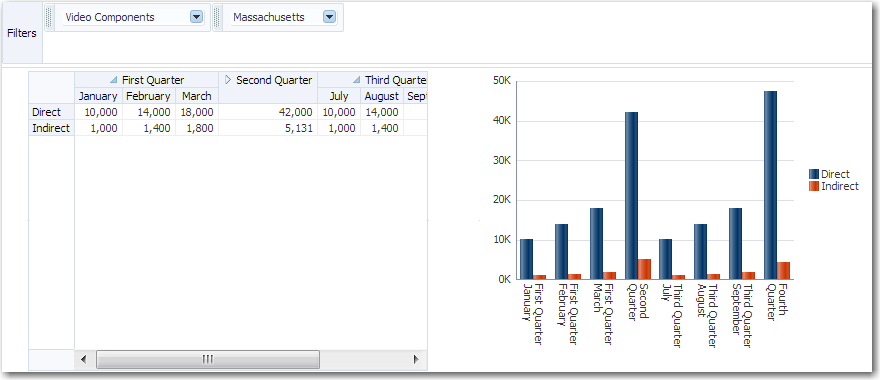This screenshot has height=380, width=880.
Task: Grab the Video Components filter drag handle
Action: tap(50, 17)
